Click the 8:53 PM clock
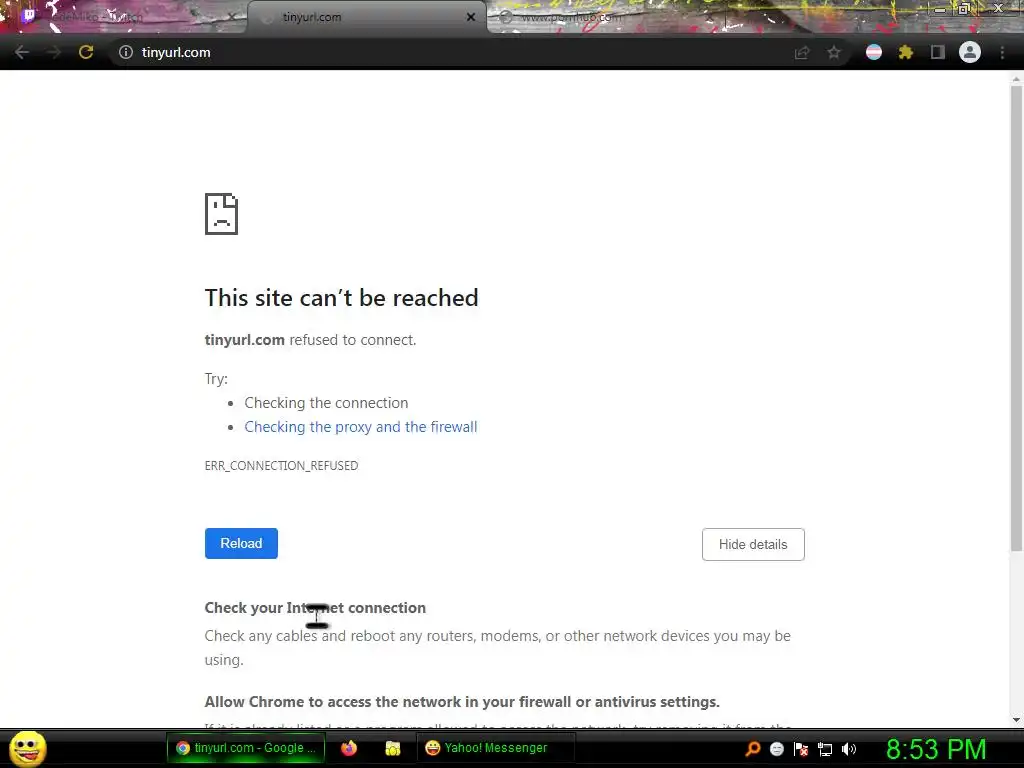 click(936, 749)
